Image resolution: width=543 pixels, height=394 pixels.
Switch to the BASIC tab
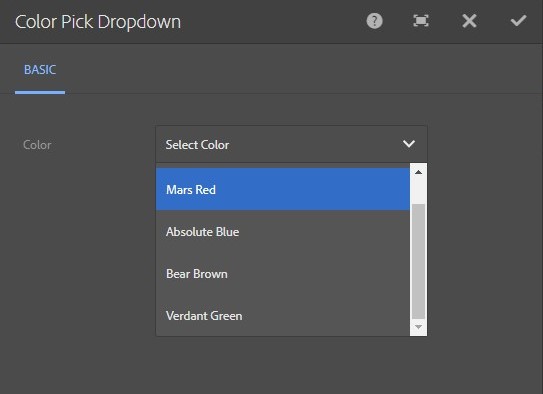40,70
